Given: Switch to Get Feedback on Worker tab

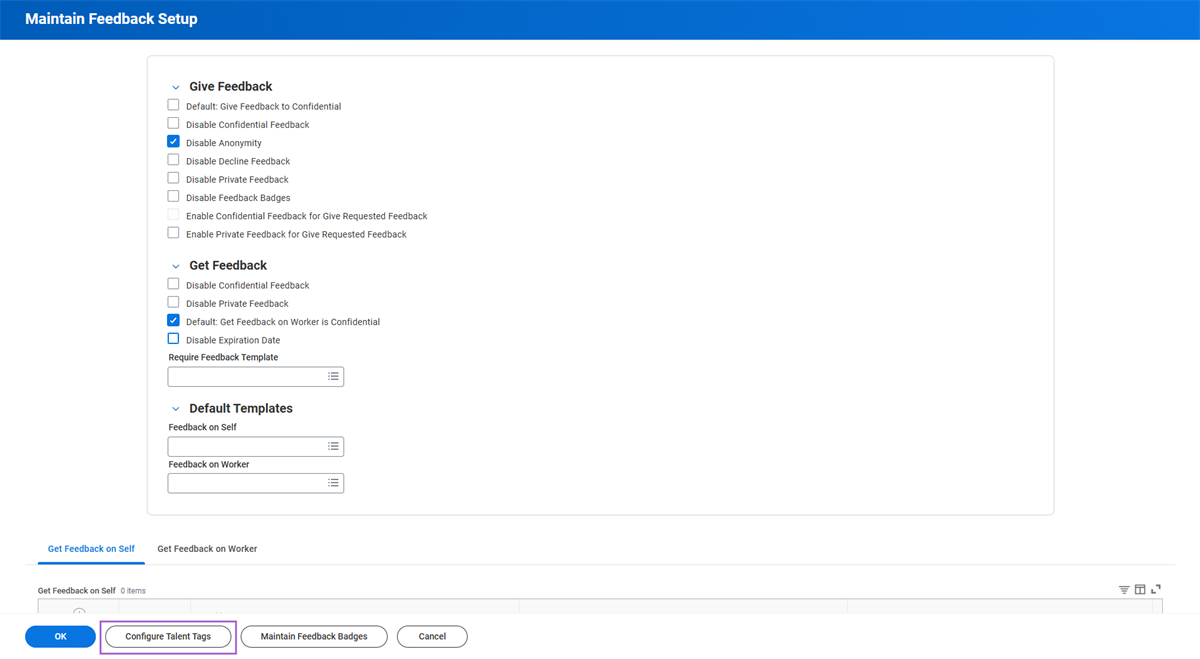Looking at the screenshot, I should coord(207,549).
